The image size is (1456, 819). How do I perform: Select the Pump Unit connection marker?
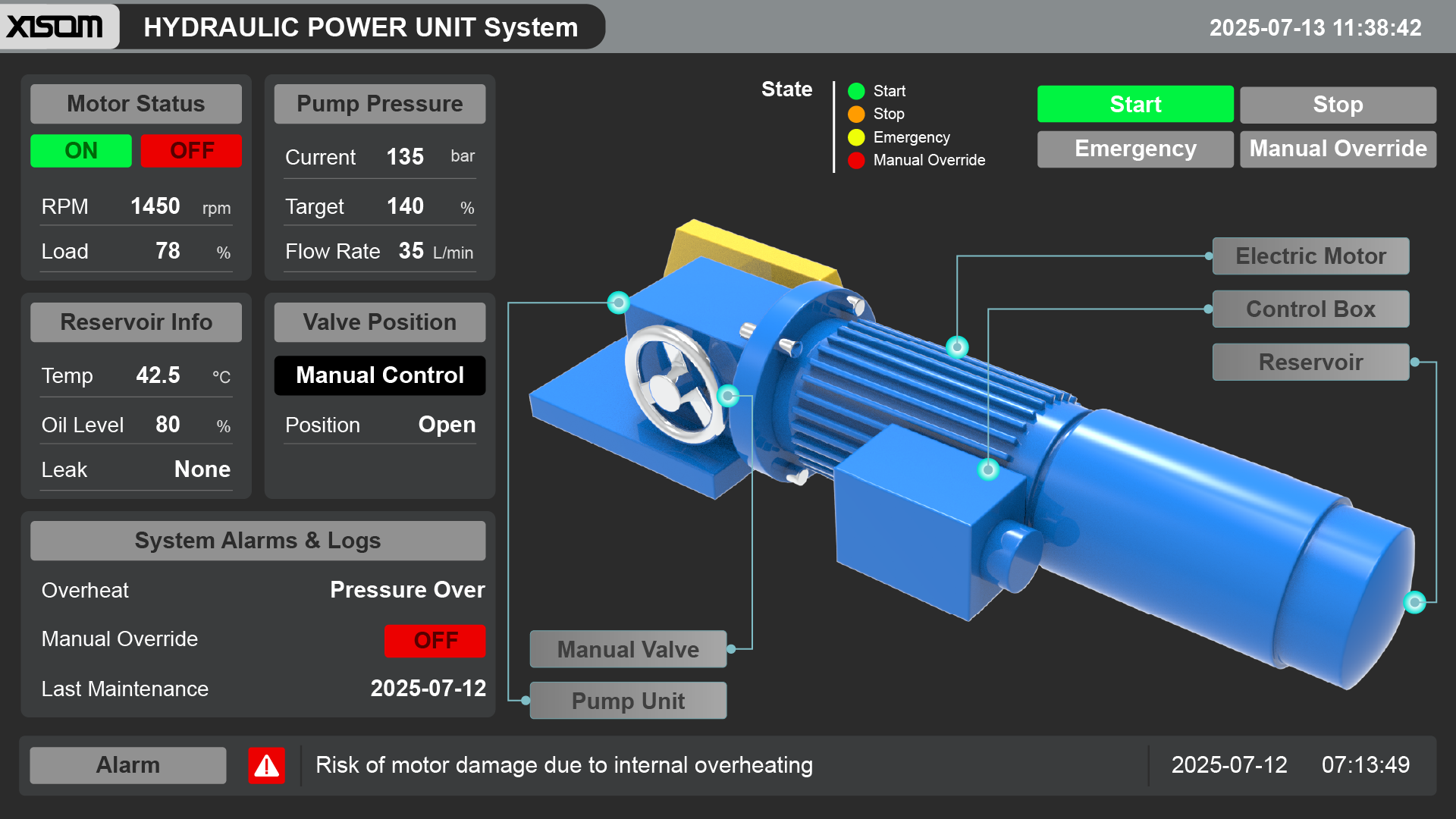(620, 303)
